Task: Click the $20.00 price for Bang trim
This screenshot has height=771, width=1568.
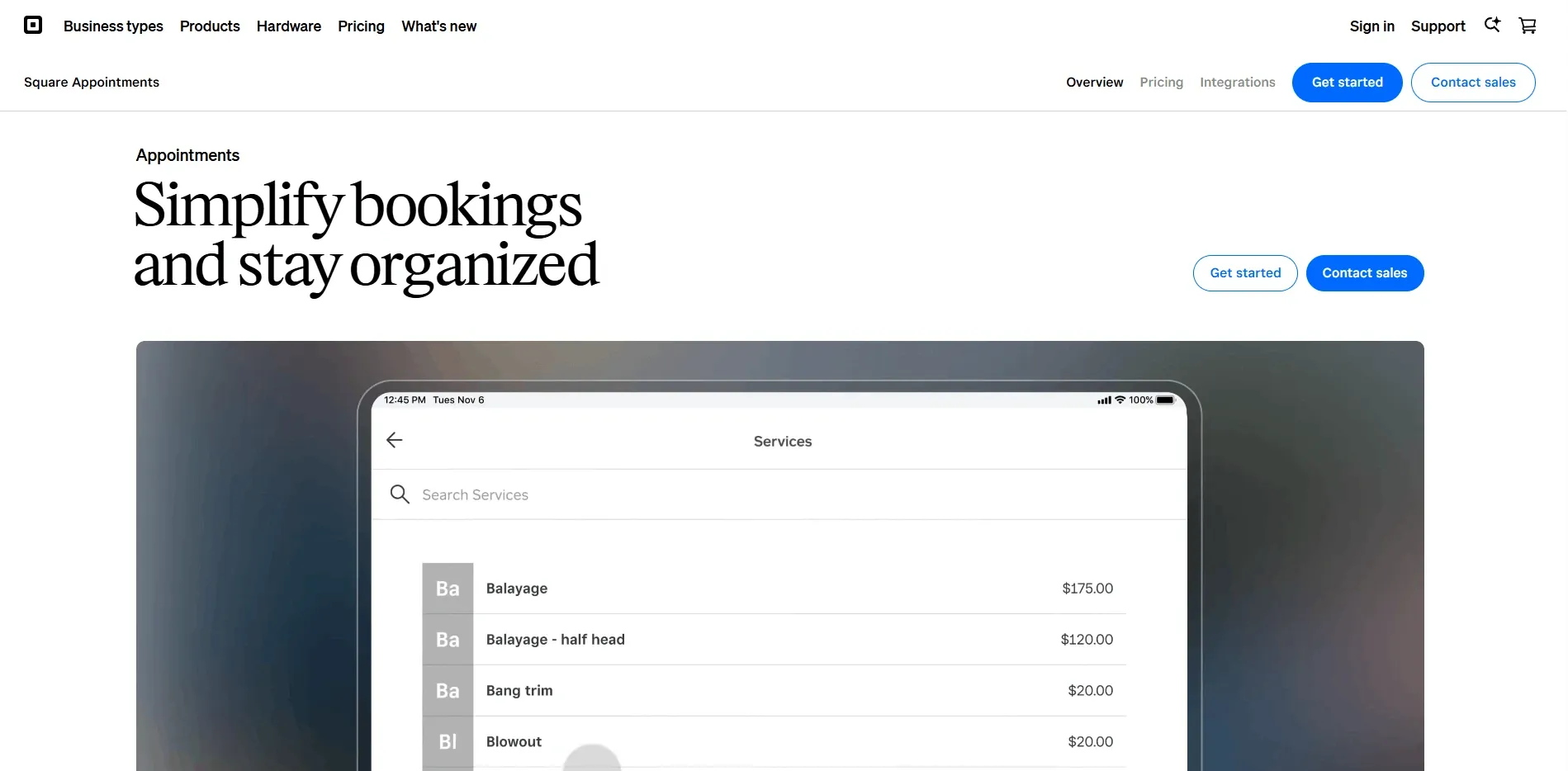Action: pos(1090,691)
